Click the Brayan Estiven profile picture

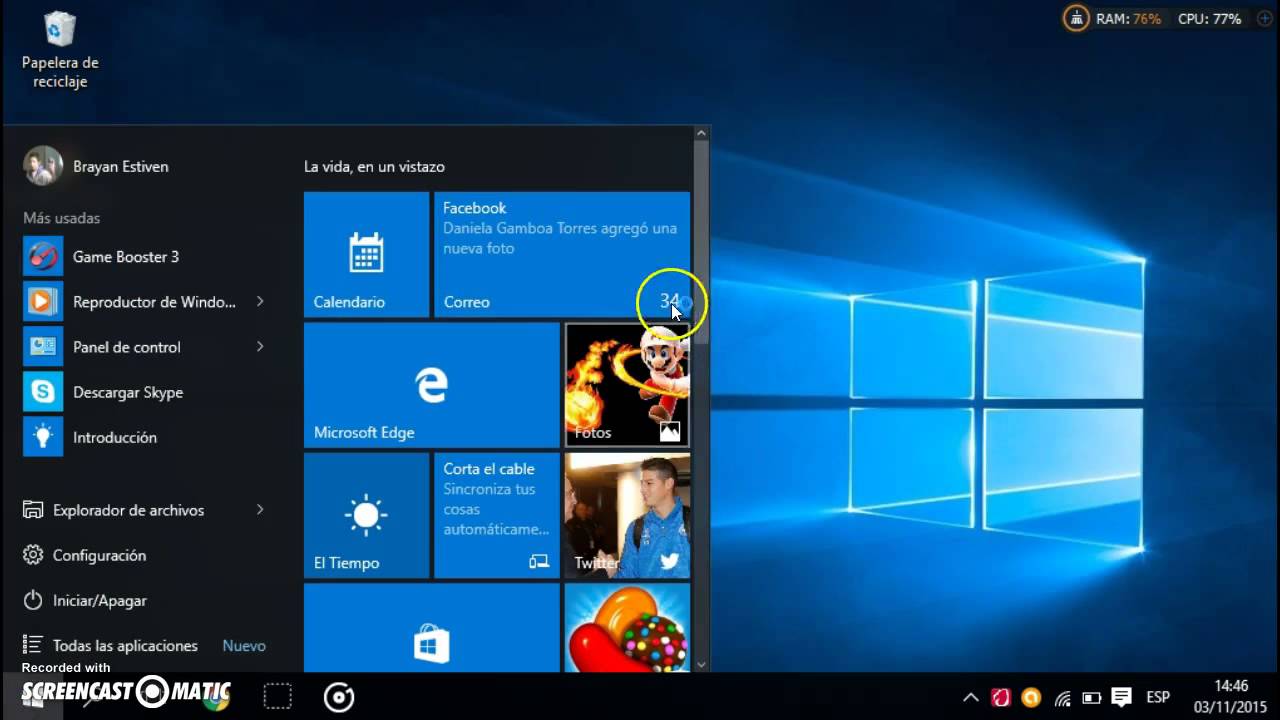pyautogui.click(x=43, y=166)
